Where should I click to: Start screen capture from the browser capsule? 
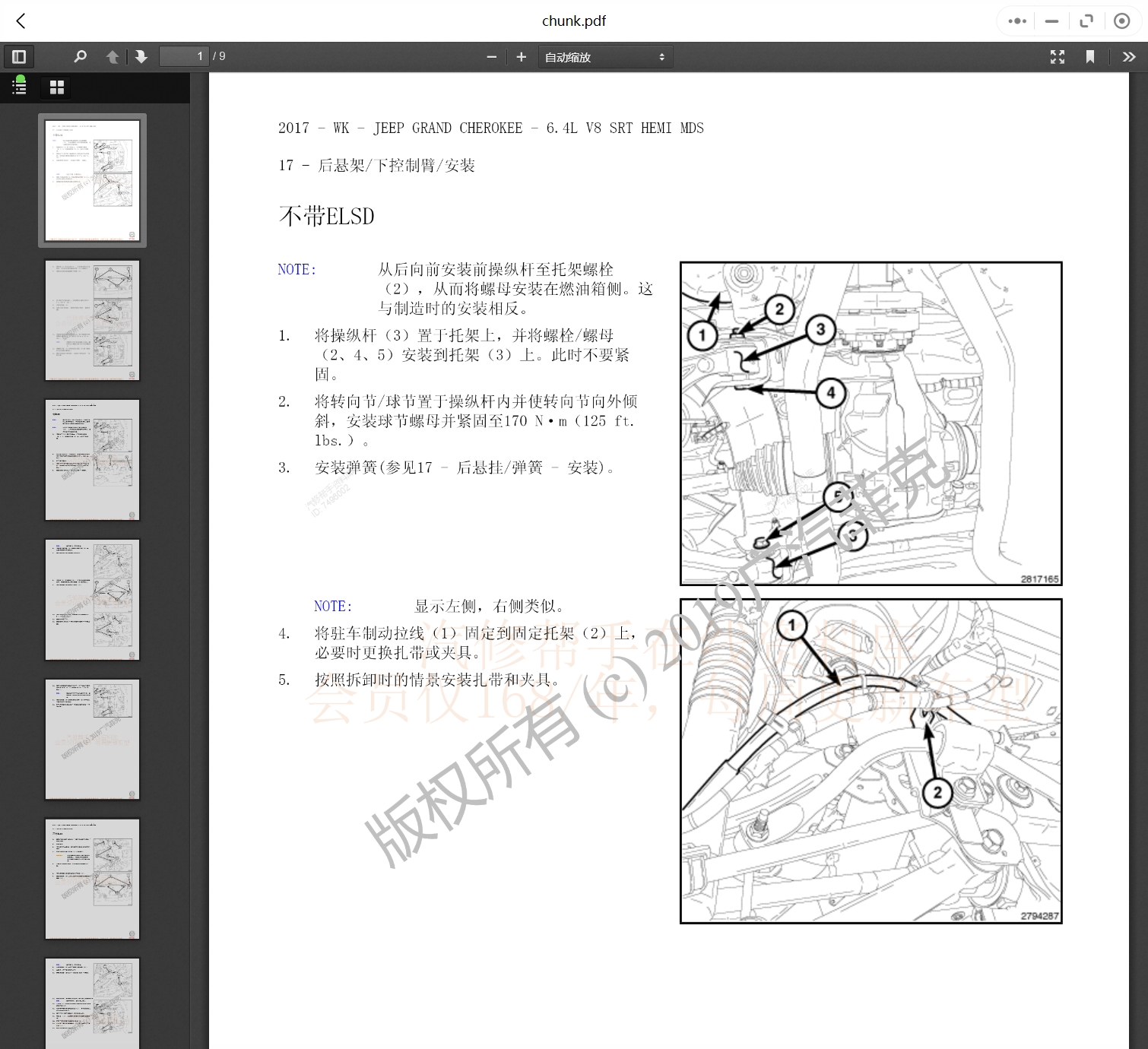[1122, 21]
